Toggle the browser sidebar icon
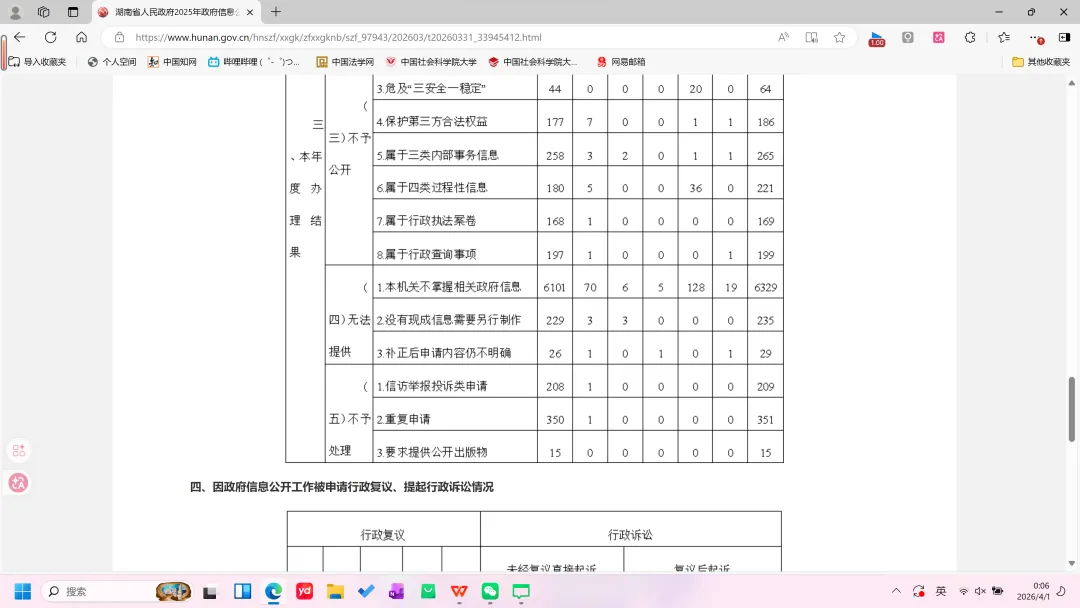This screenshot has width=1080, height=608. [1064, 37]
